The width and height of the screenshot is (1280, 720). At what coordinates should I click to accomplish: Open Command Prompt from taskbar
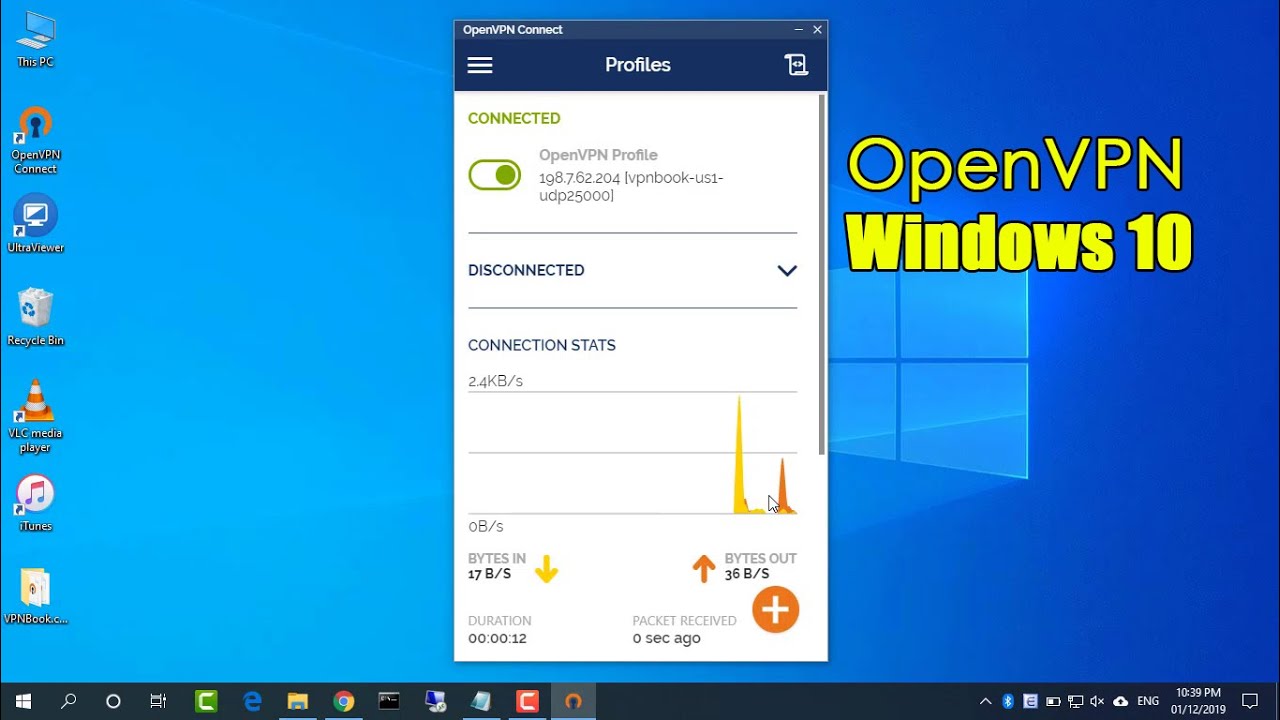[389, 701]
